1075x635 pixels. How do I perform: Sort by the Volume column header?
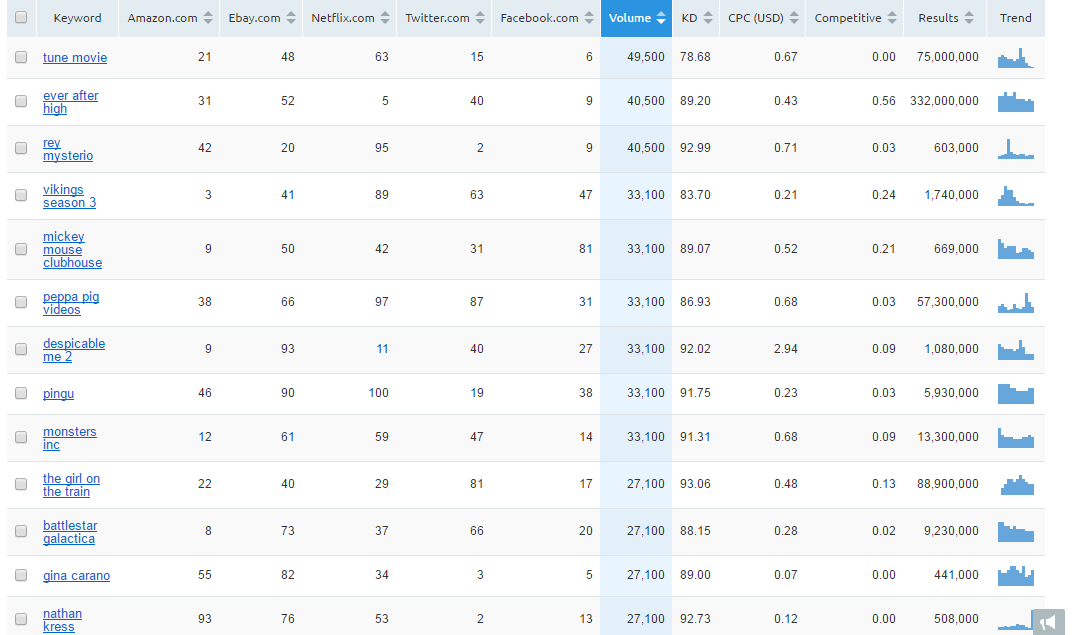point(636,18)
